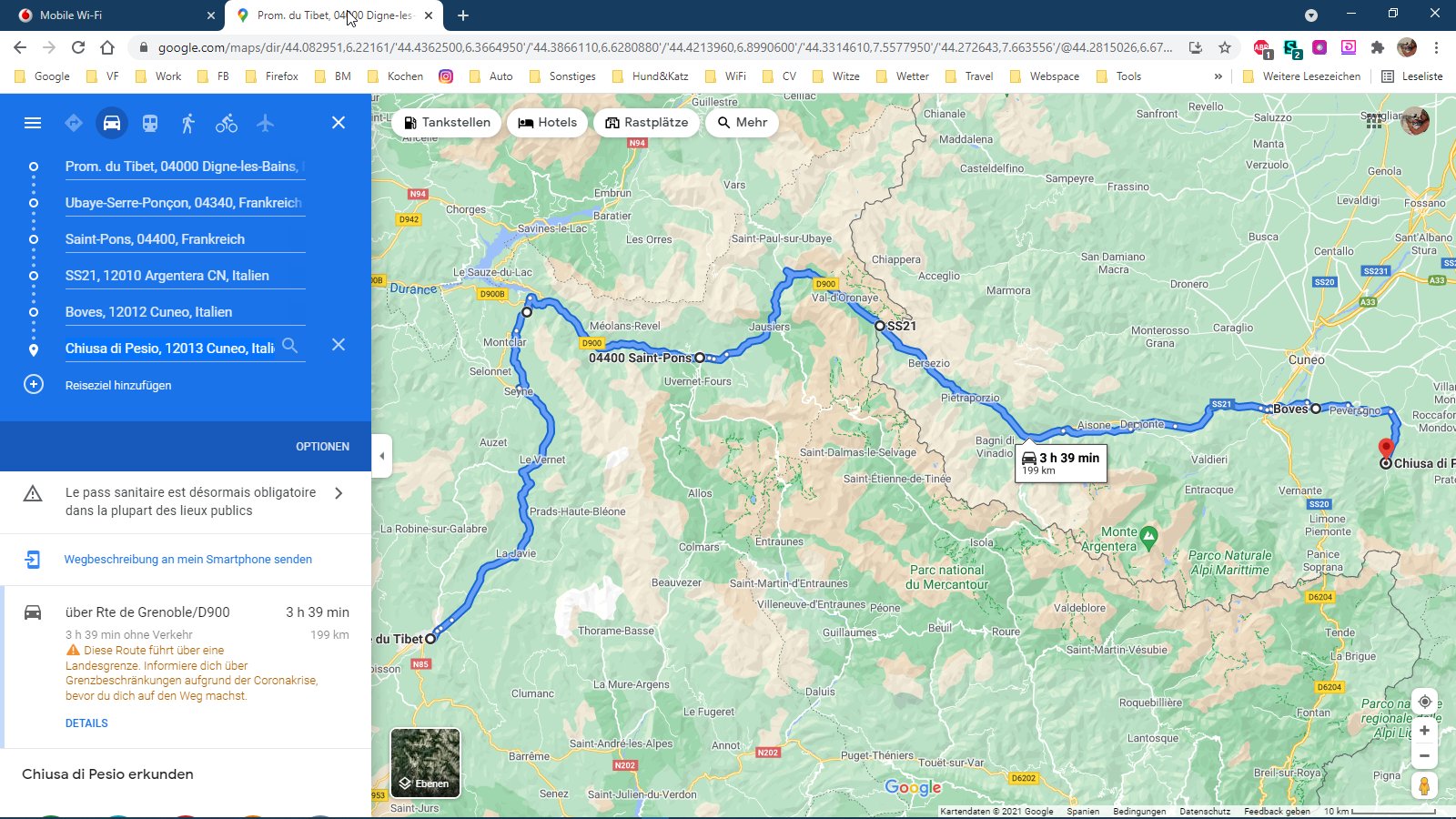Open the Google Maps hamburger menu
This screenshot has height=819, width=1456.
[x=33, y=123]
